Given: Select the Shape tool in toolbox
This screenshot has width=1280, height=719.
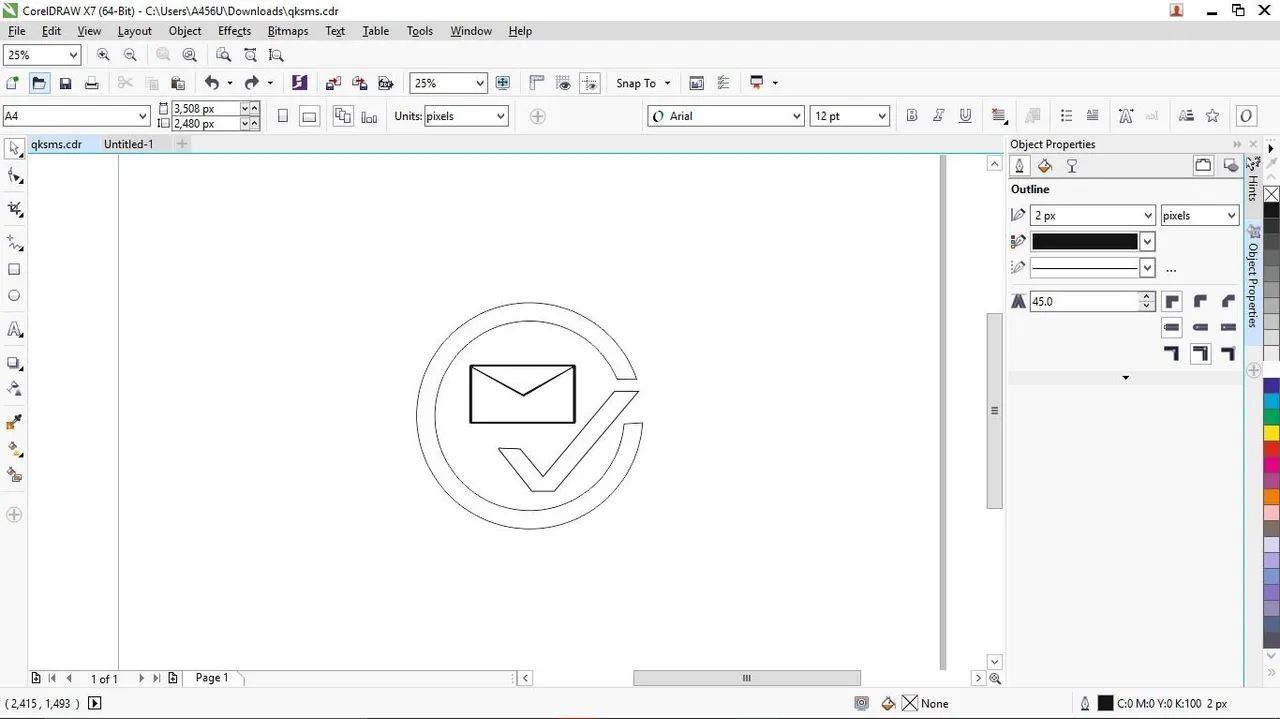Looking at the screenshot, I should point(14,176).
